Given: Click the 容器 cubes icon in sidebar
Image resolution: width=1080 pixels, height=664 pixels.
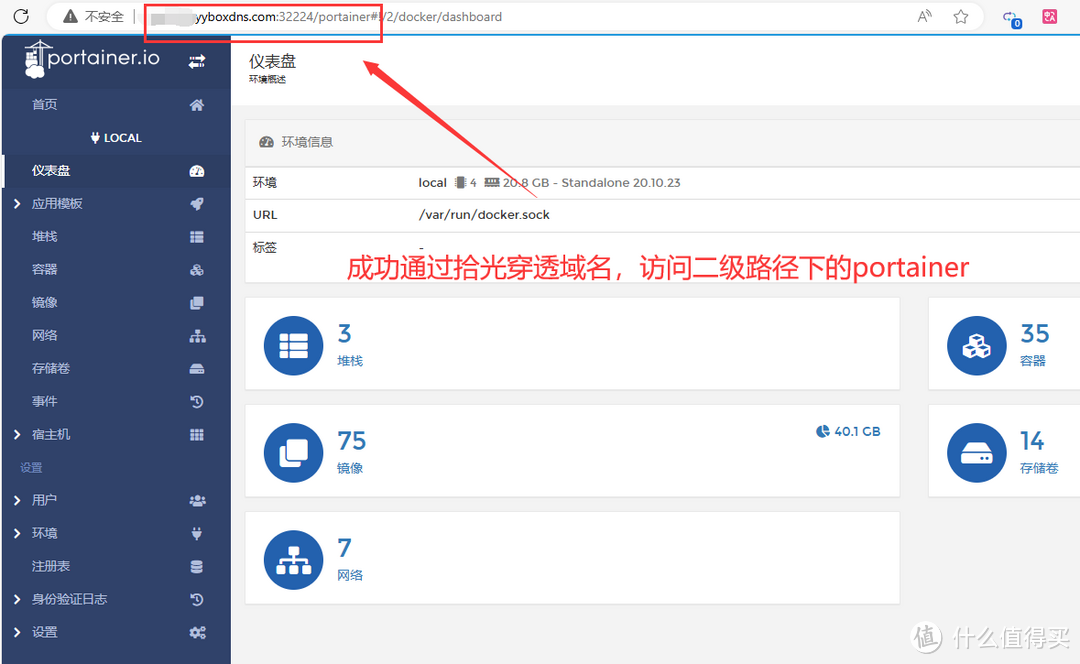Looking at the screenshot, I should pyautogui.click(x=197, y=270).
